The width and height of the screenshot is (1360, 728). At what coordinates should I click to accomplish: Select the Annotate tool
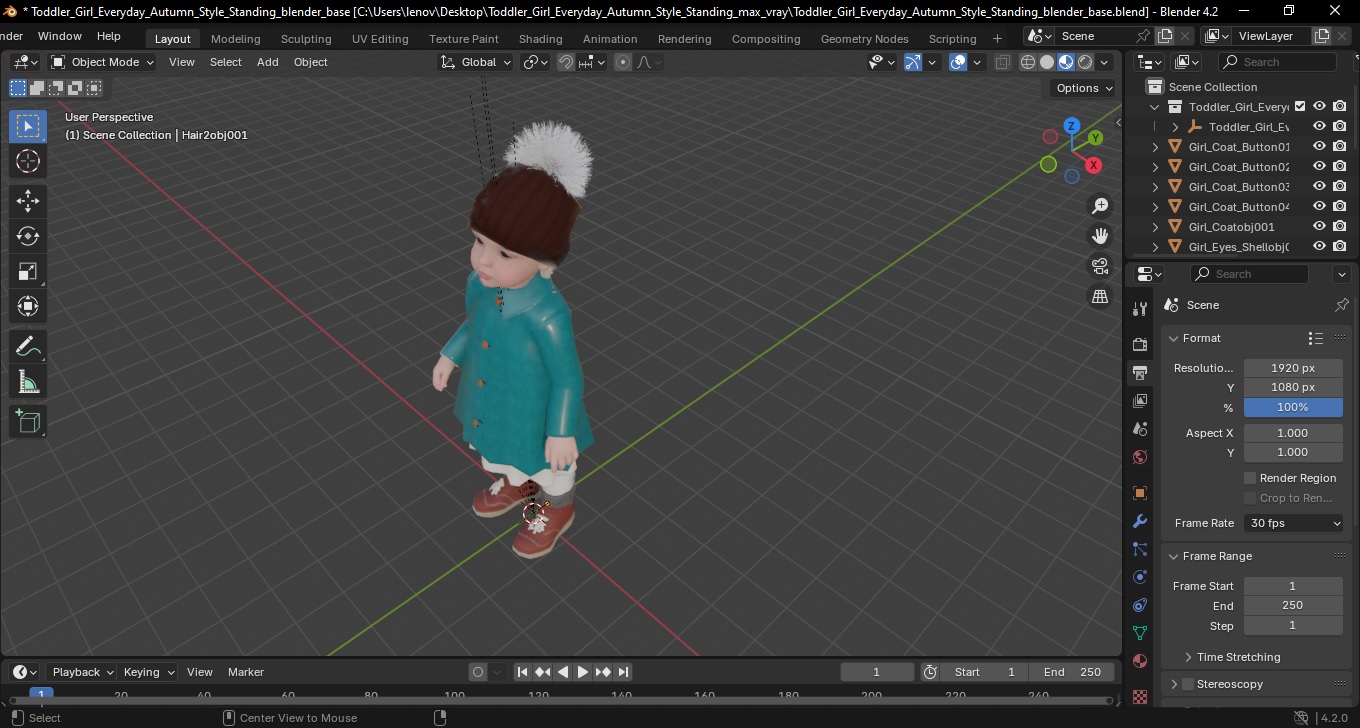click(28, 347)
